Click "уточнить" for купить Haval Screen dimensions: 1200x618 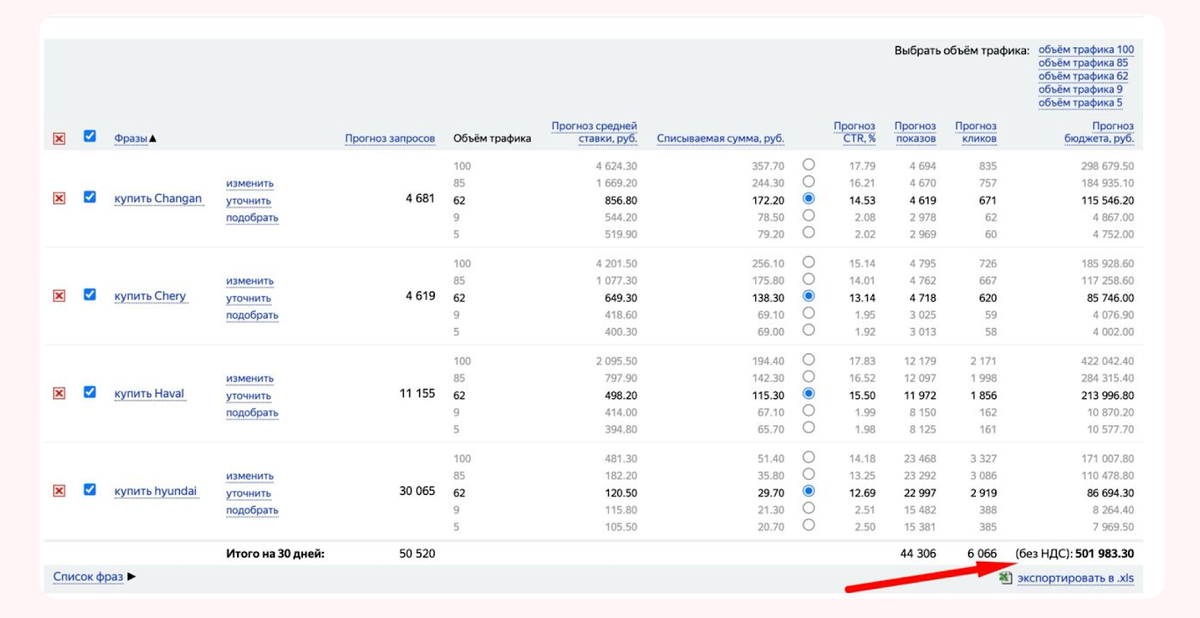pyautogui.click(x=249, y=395)
